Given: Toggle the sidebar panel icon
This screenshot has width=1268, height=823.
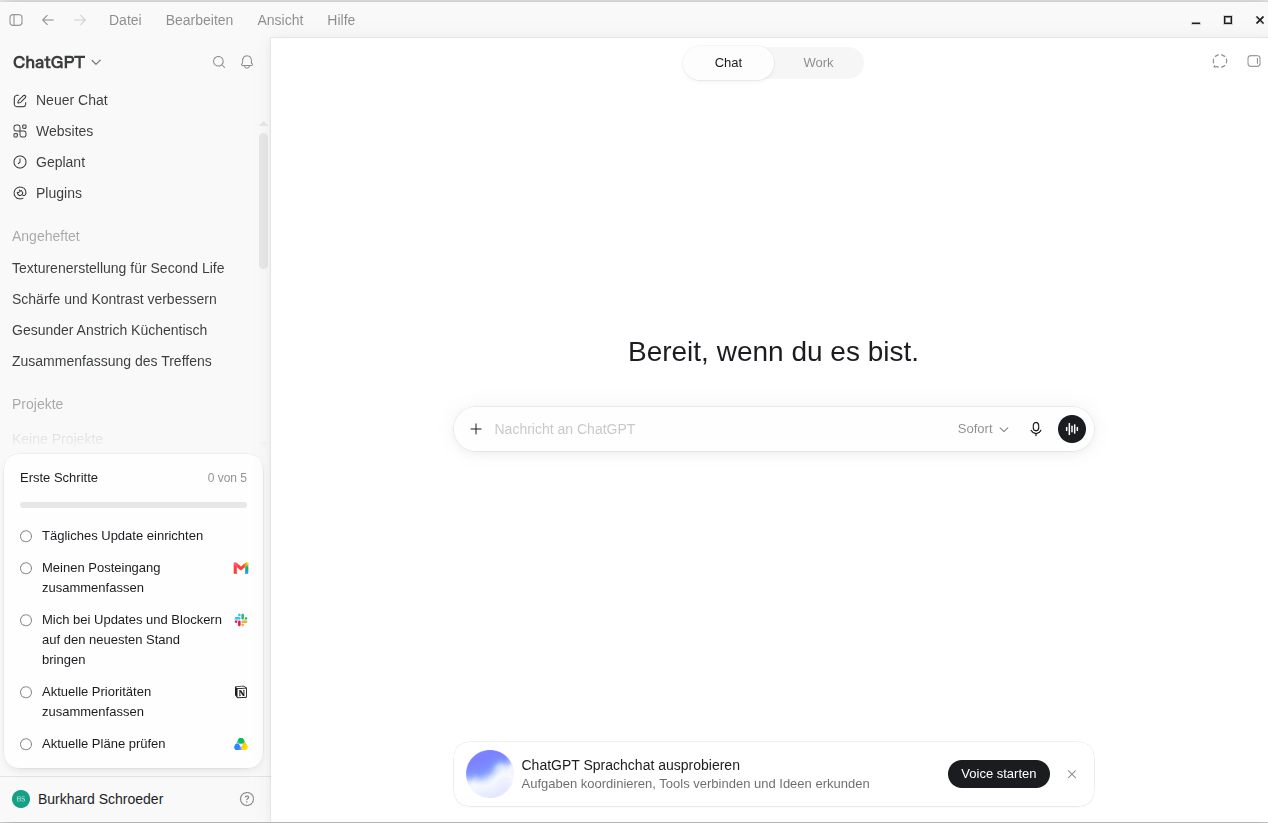Looking at the screenshot, I should point(16,20).
